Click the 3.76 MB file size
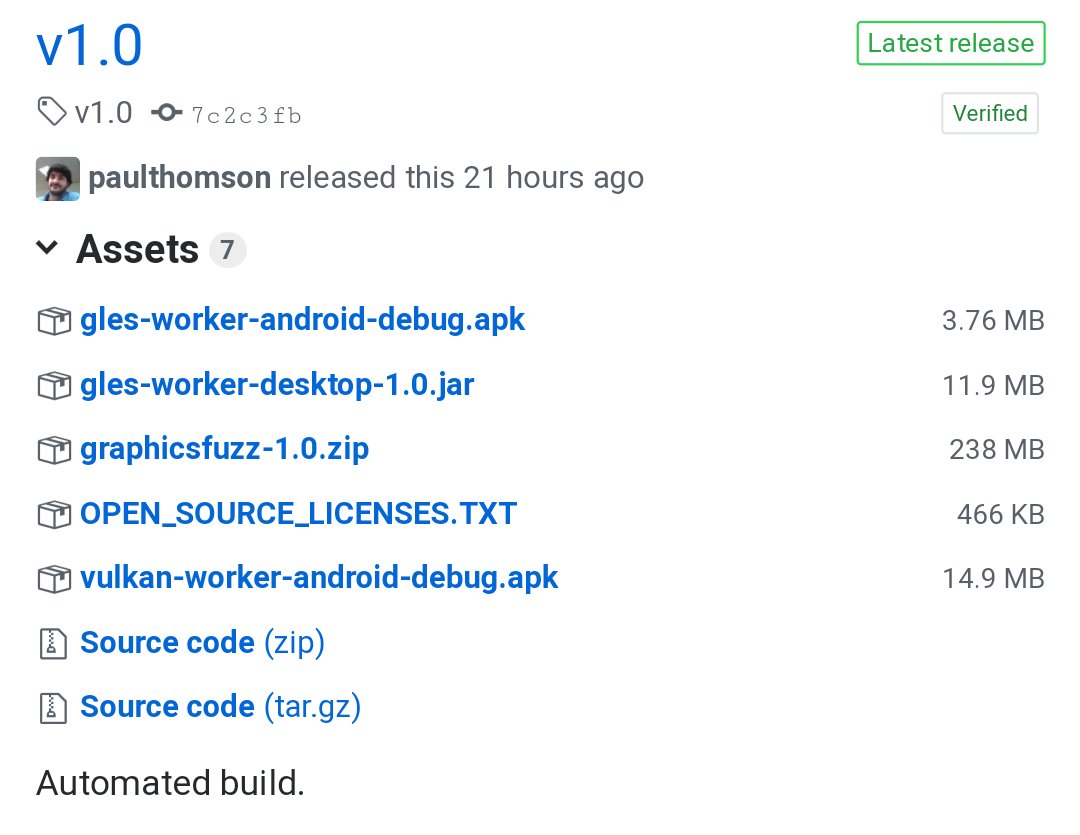1080x835 pixels. pyautogui.click(x=993, y=321)
